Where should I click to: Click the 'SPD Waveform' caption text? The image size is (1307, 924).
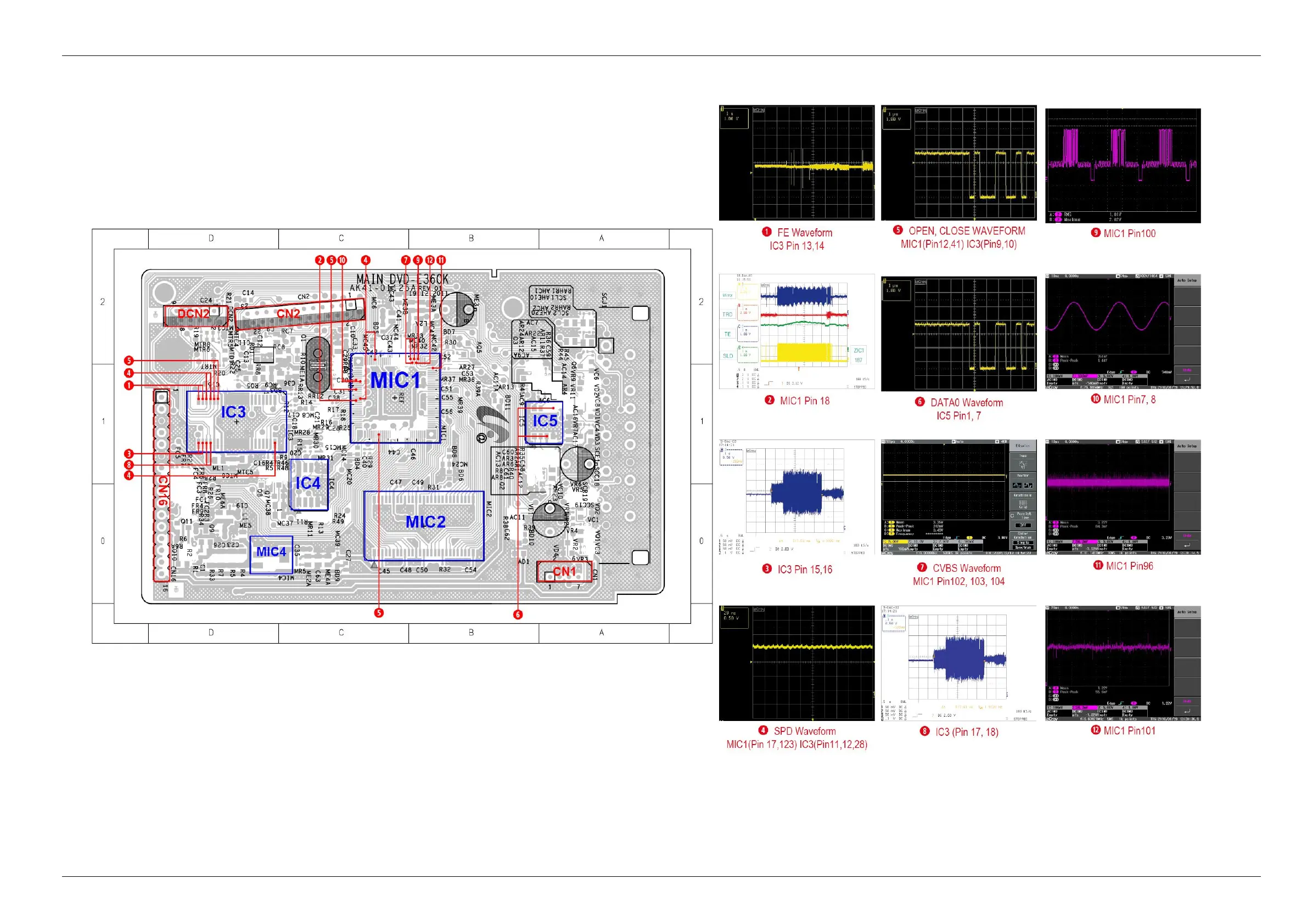coord(804,732)
